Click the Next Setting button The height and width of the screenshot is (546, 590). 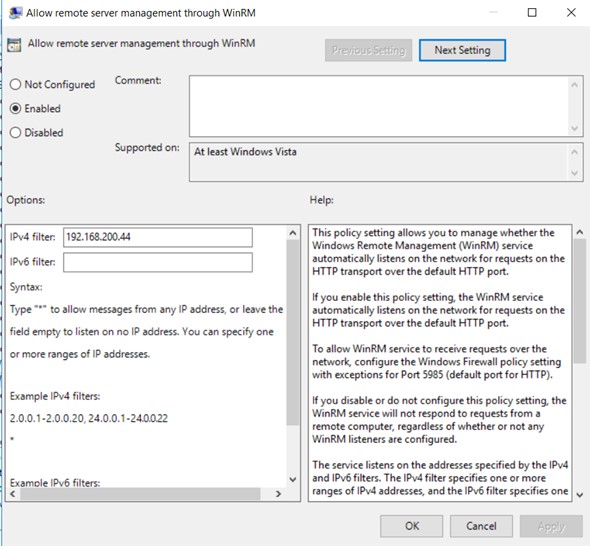click(x=462, y=50)
